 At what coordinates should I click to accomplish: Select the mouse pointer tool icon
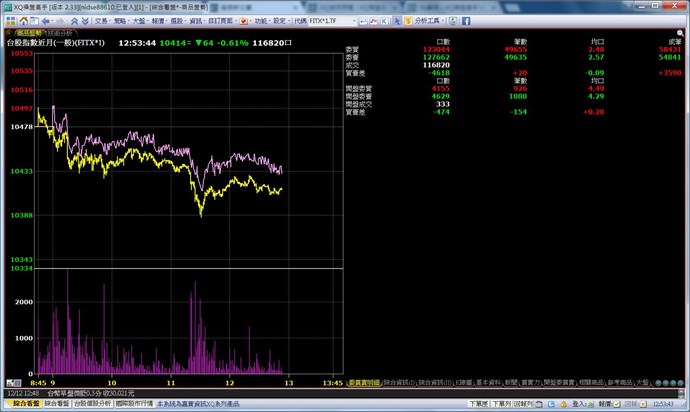[397, 21]
